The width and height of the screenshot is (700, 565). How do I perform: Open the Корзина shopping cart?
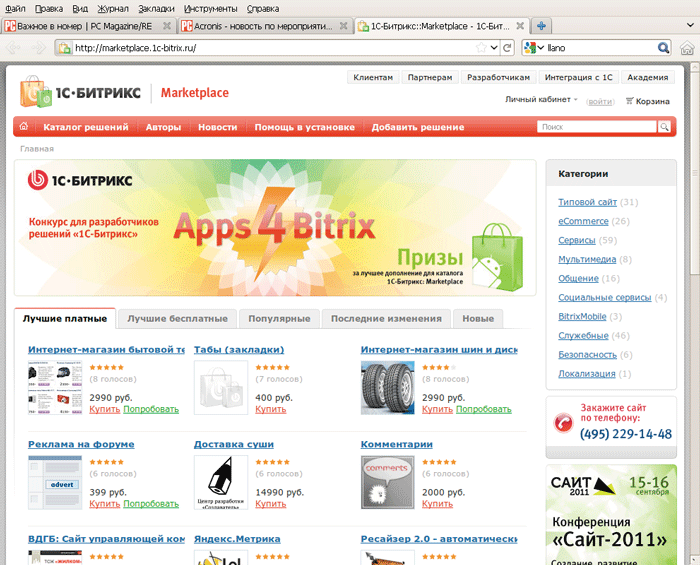[x=647, y=100]
